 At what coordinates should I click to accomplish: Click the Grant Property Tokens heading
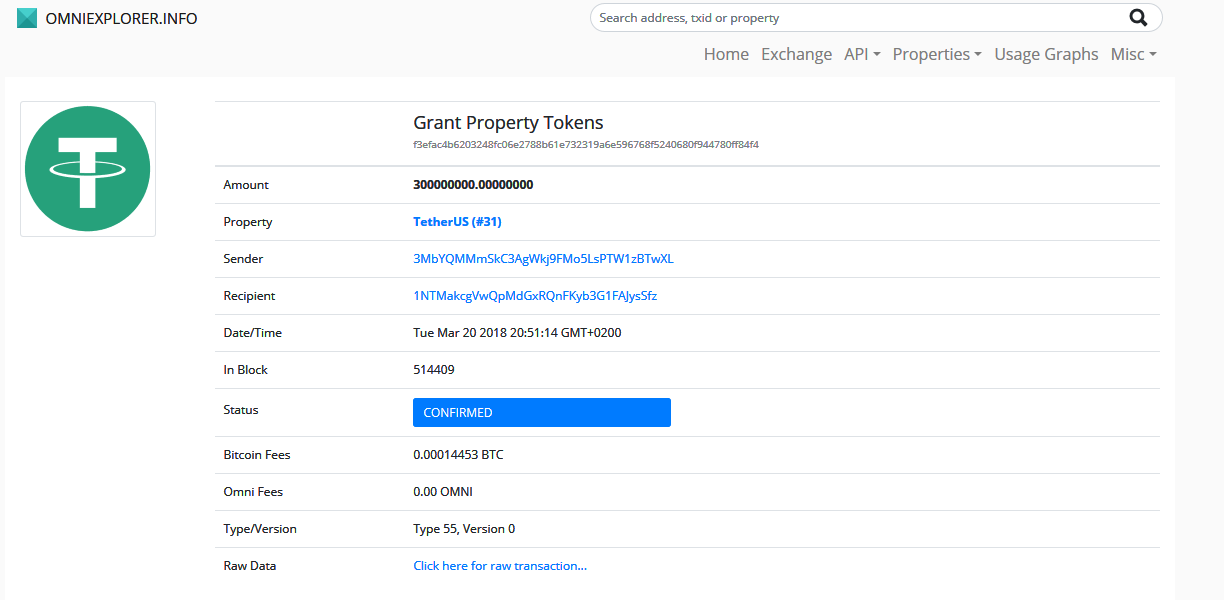coord(508,123)
